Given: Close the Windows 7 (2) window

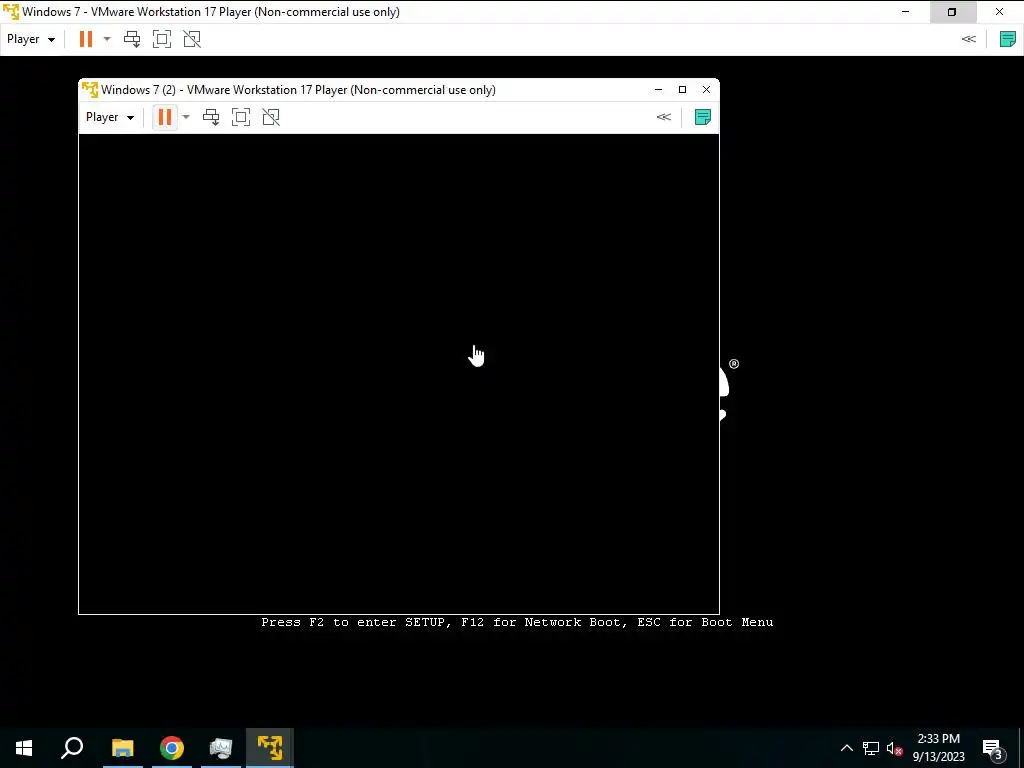Looking at the screenshot, I should pyautogui.click(x=707, y=89).
